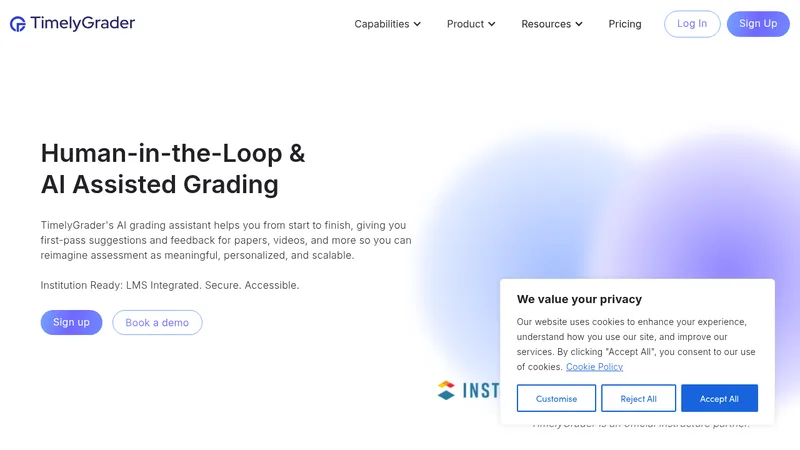Open the Cookie Policy link
800x450 pixels.
[594, 367]
